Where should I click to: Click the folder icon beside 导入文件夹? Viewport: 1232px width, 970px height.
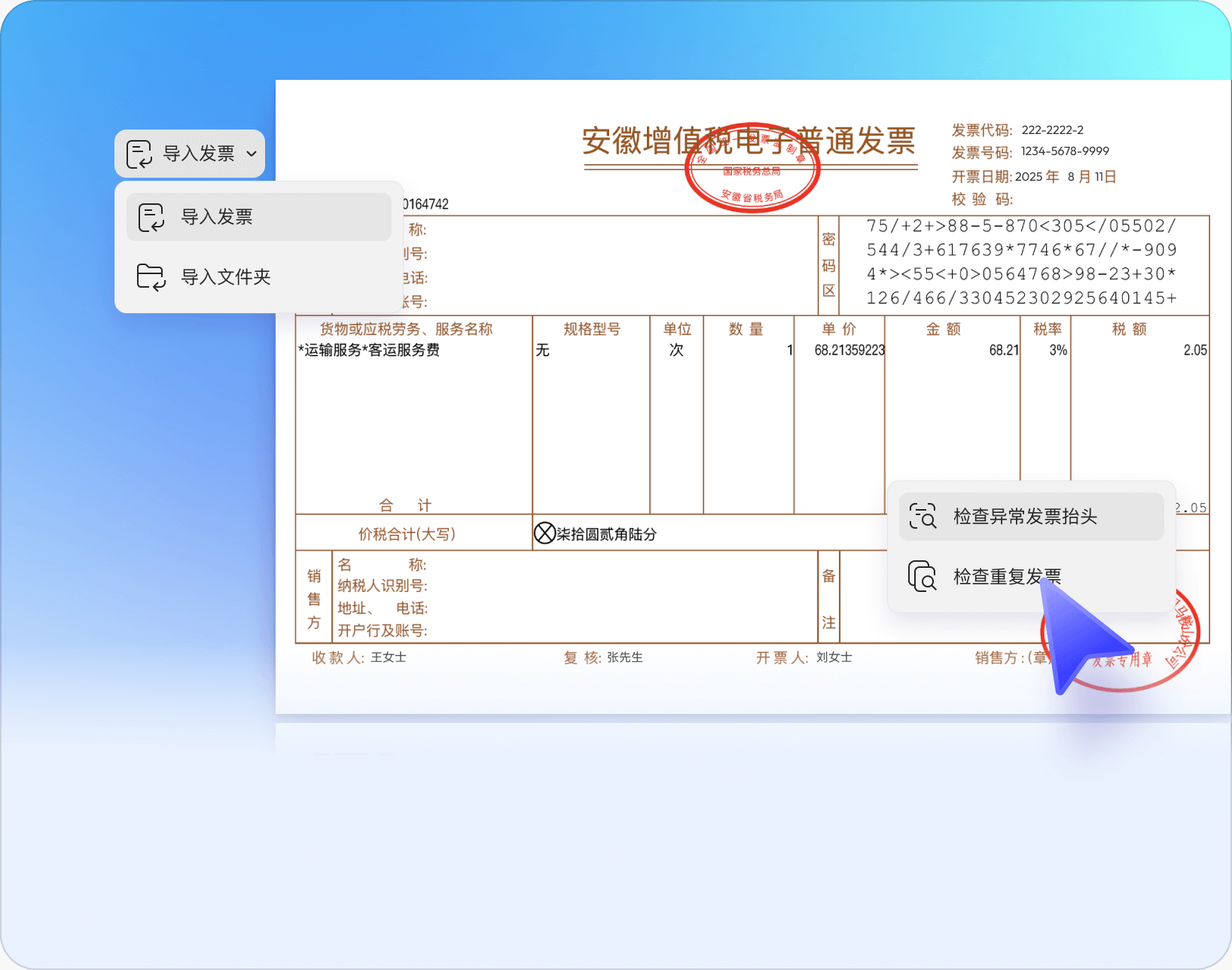coord(151,277)
